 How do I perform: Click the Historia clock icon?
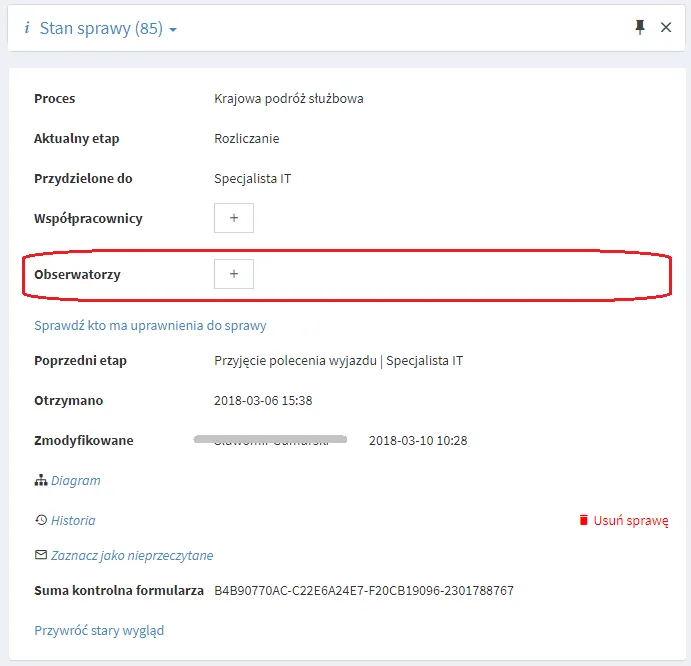(41, 520)
